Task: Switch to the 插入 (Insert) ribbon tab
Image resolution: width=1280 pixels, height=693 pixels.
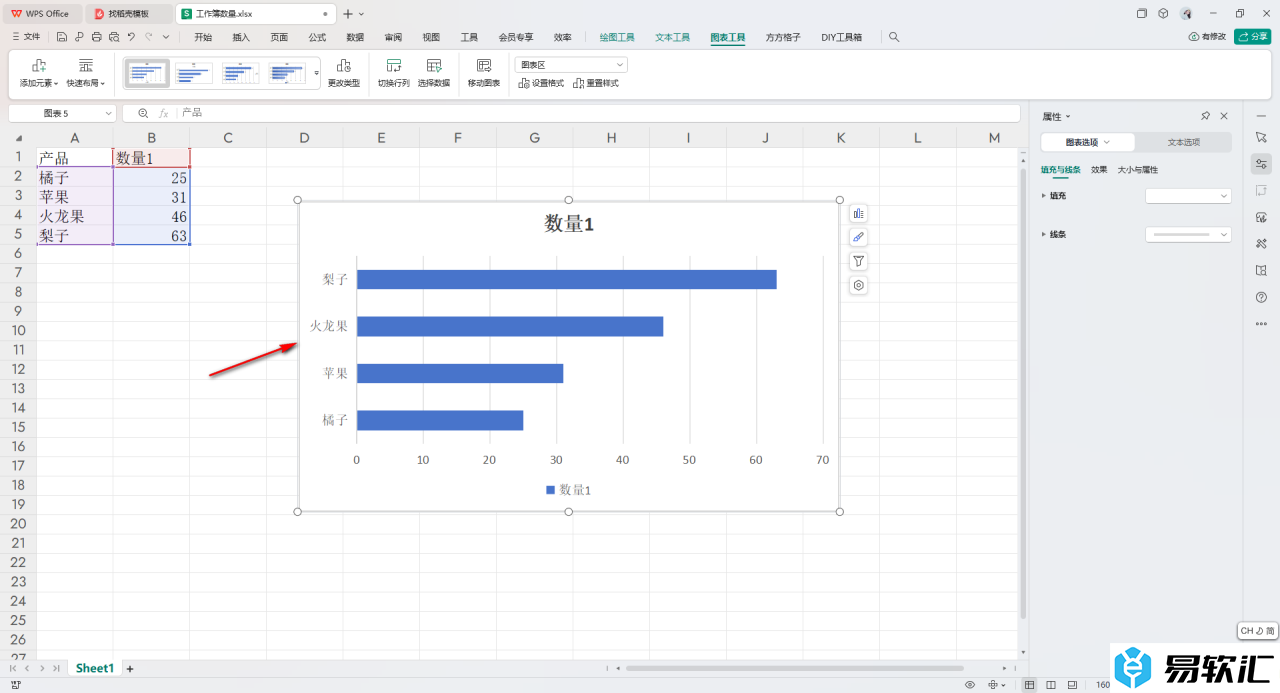Action: point(241,37)
